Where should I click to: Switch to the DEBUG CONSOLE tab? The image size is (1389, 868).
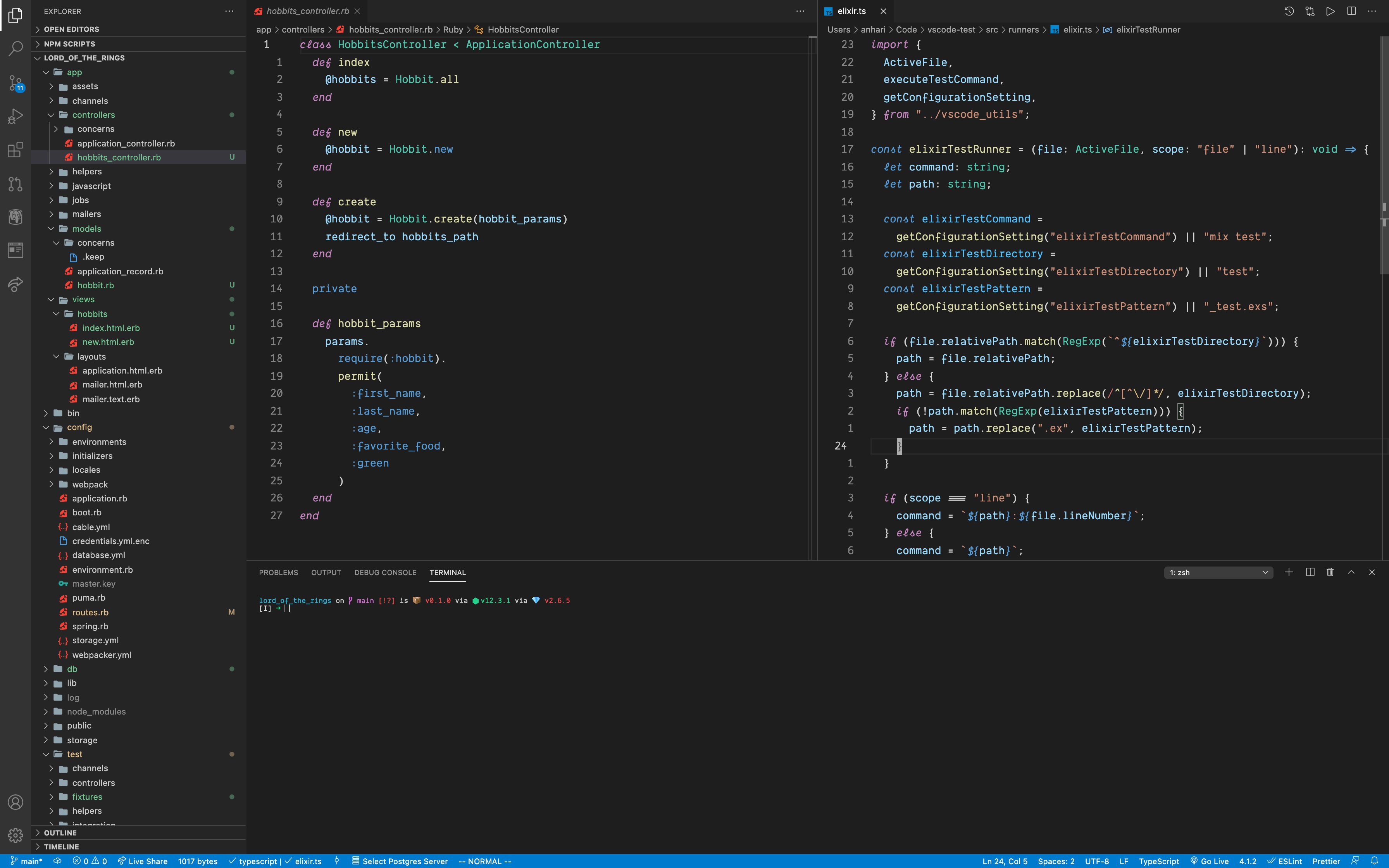tap(385, 572)
